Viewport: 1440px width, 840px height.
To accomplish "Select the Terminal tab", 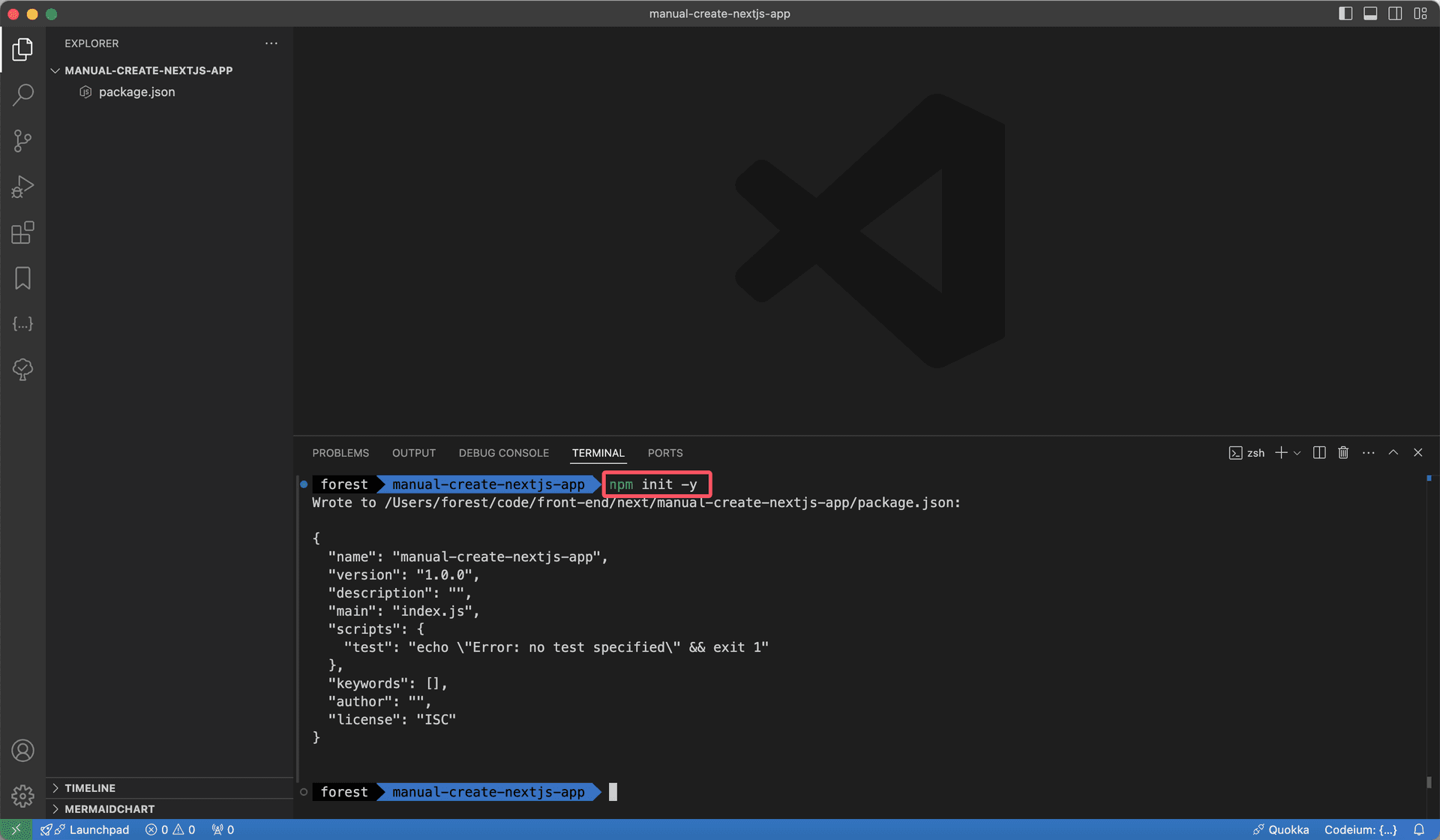I will coord(598,453).
